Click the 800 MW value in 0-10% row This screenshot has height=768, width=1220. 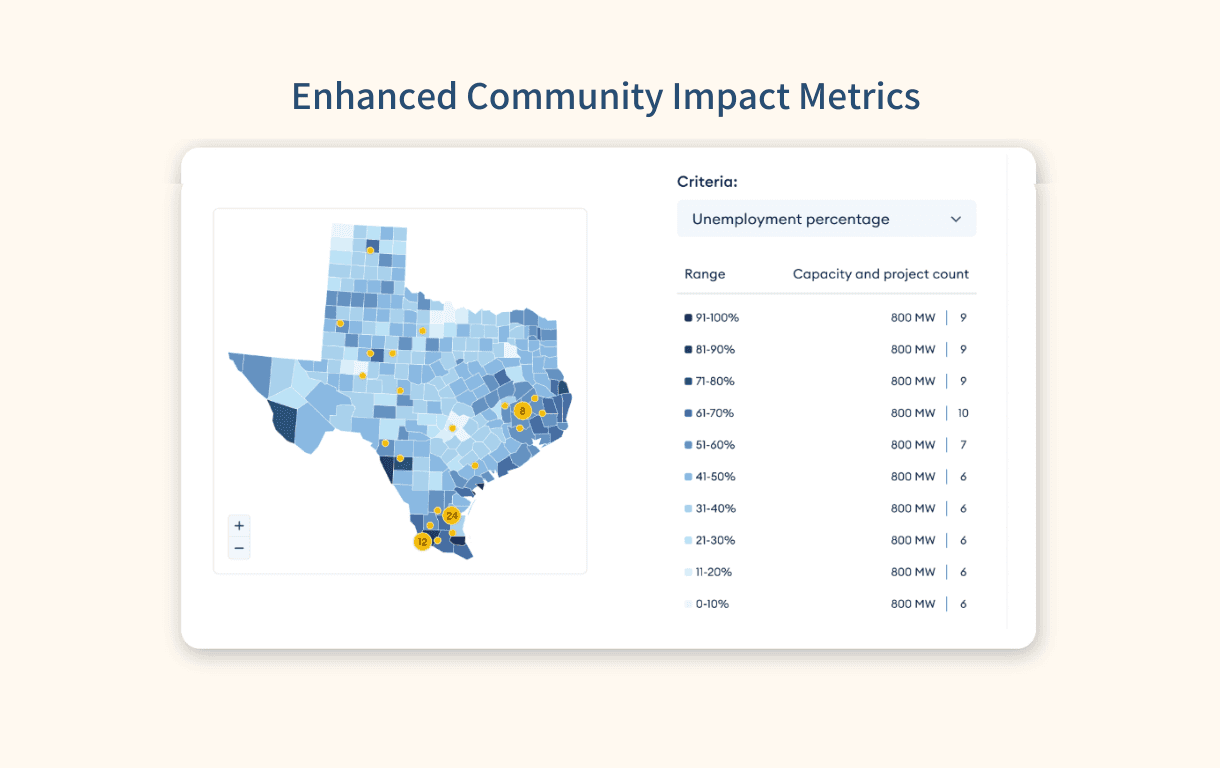pyautogui.click(x=913, y=604)
